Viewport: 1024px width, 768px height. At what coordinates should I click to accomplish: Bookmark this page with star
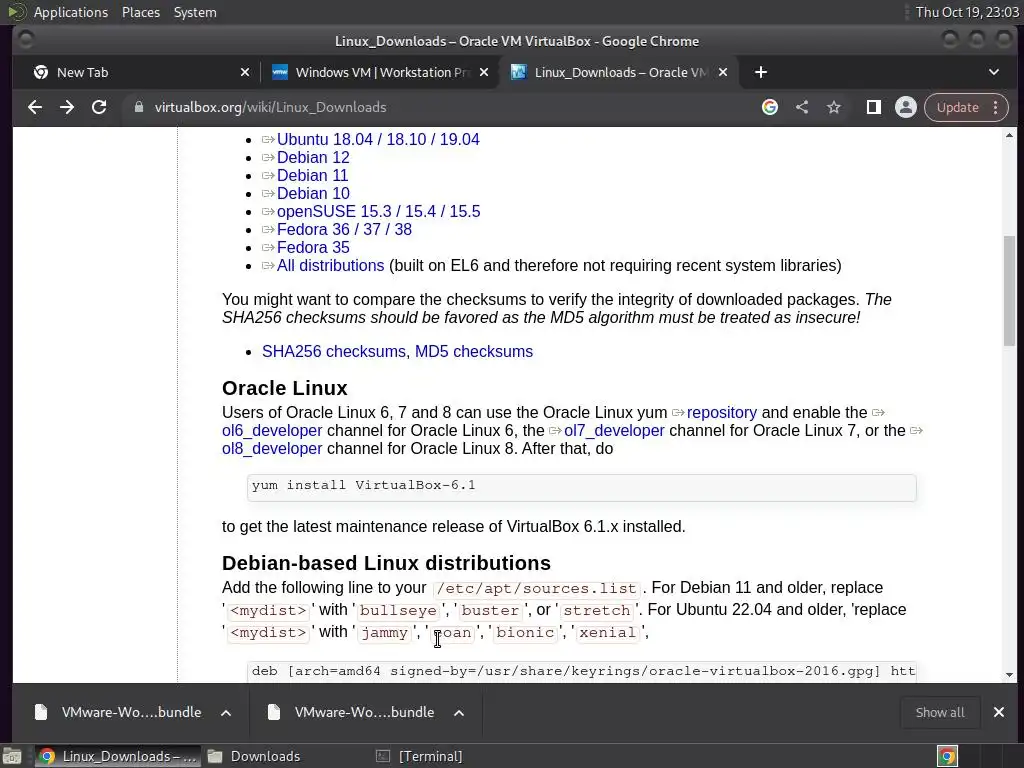click(834, 107)
